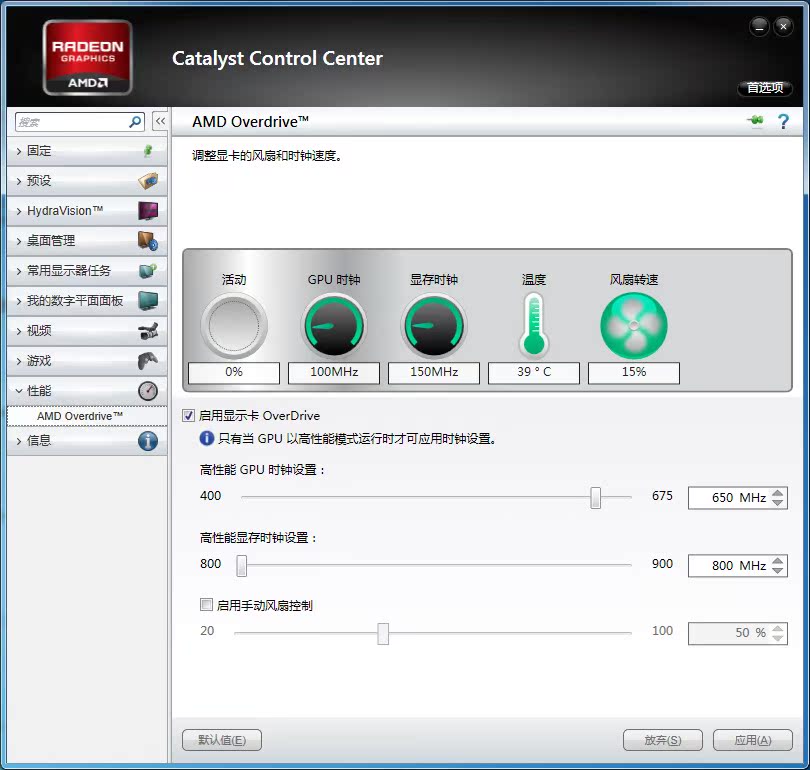810x770 pixels.
Task: Click the memory clock gauge icon
Action: (x=434, y=326)
